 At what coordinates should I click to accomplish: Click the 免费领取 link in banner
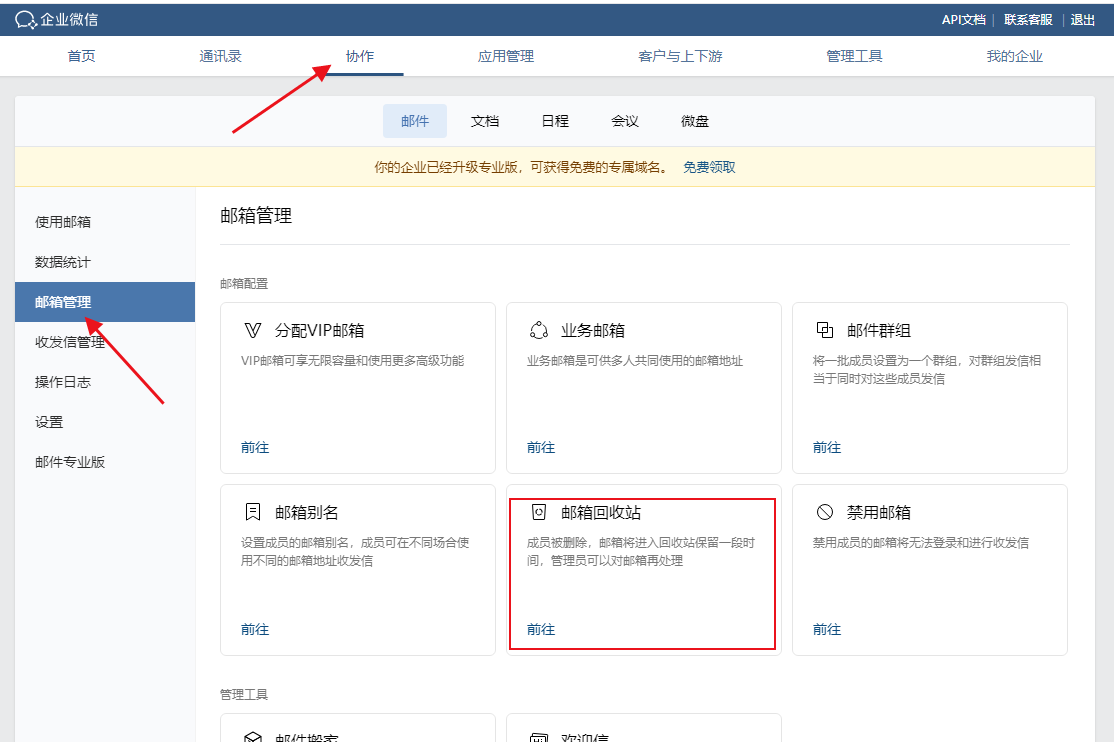coord(709,167)
